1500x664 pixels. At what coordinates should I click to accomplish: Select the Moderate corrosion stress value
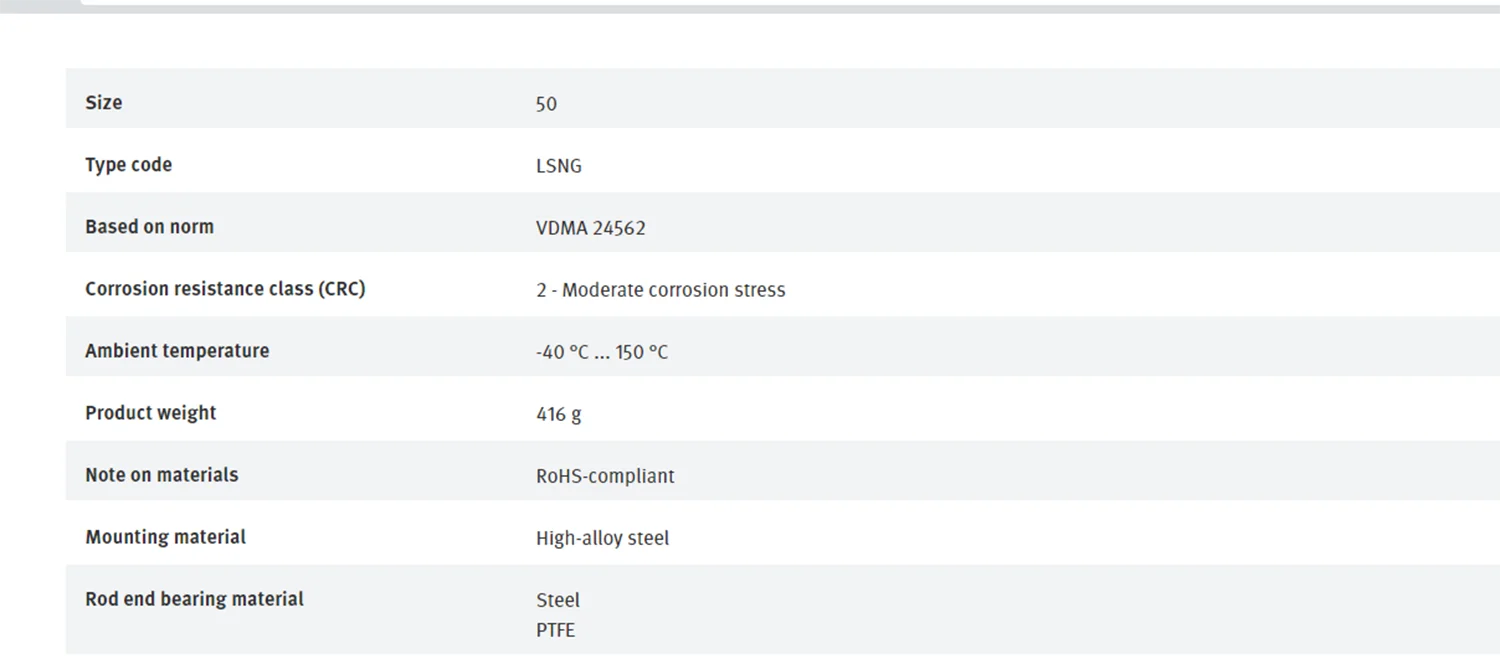[660, 290]
